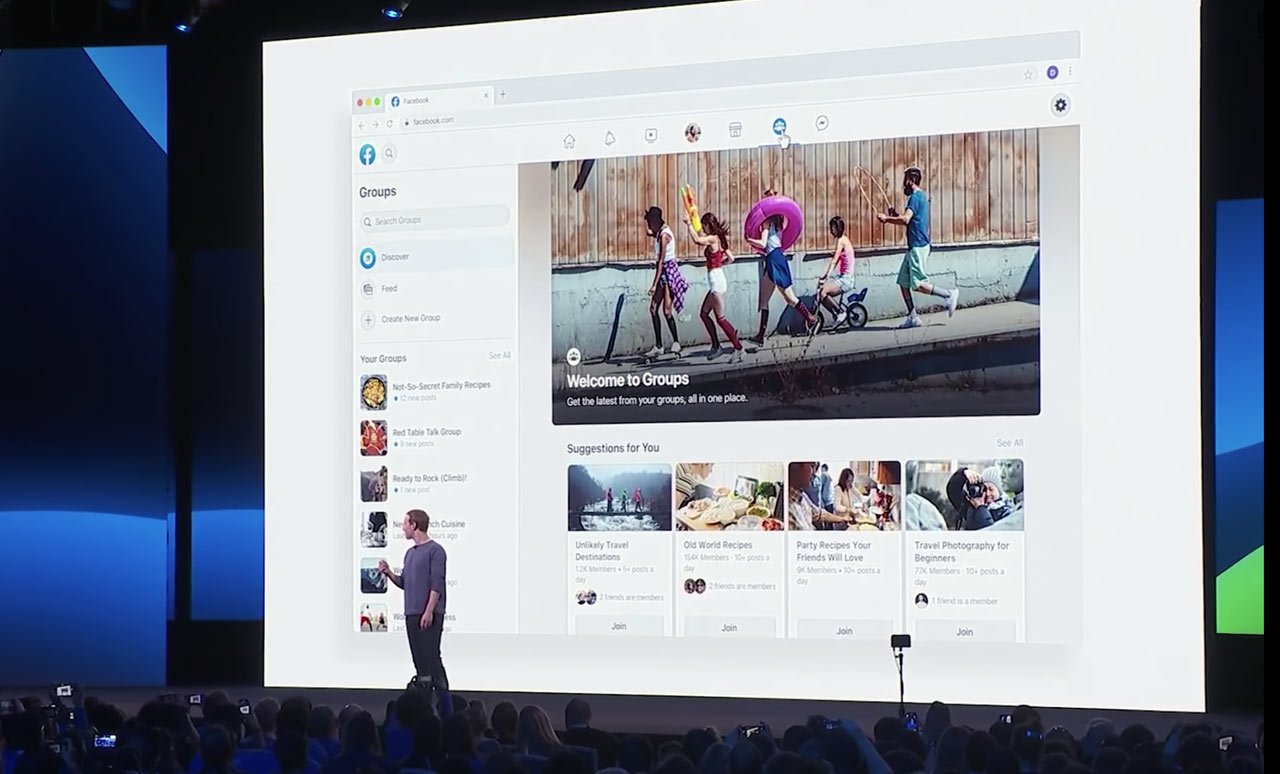The image size is (1280, 774).
Task: Click the search magnifier beside Facebook logo
Action: tap(389, 153)
